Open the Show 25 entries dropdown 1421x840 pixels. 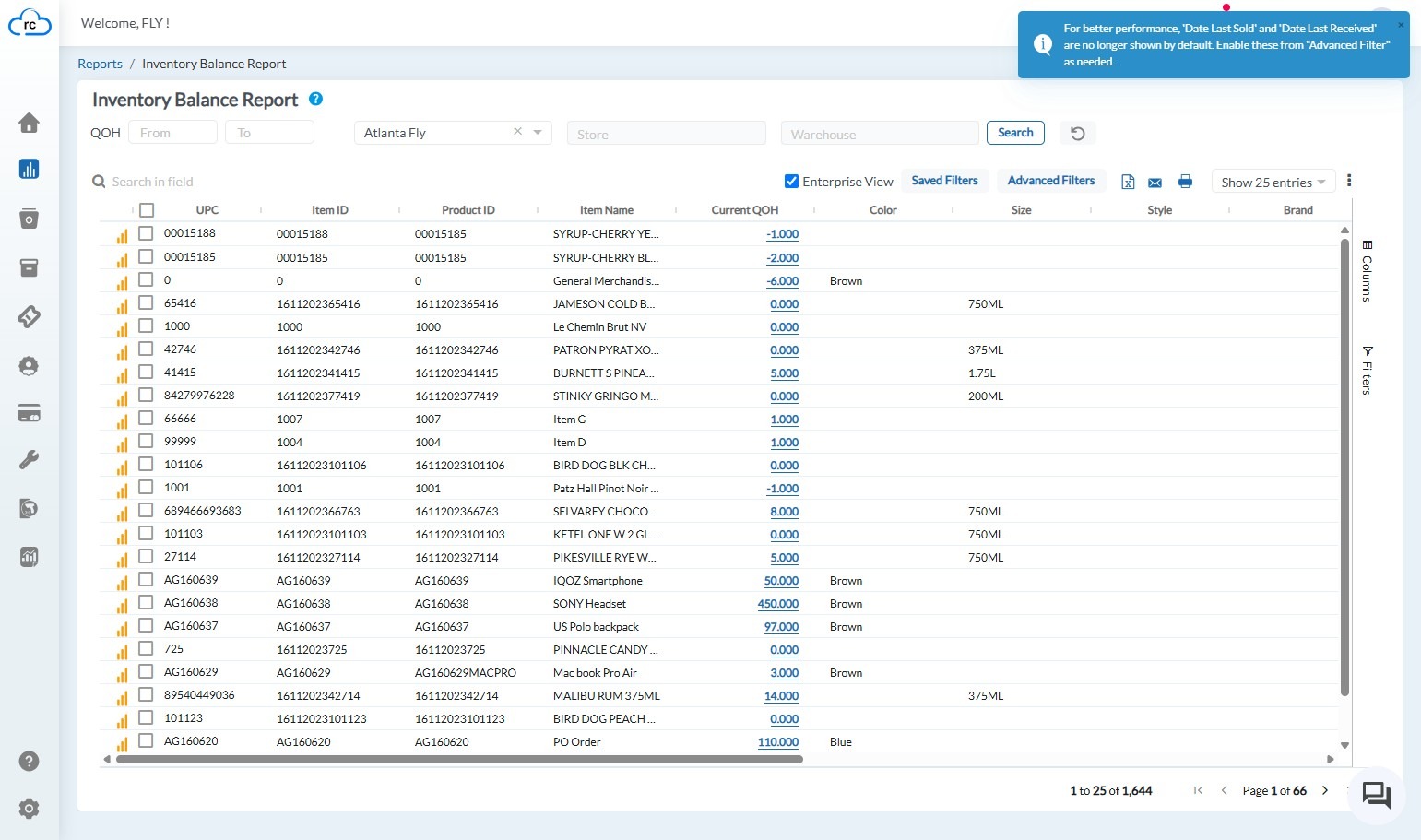coord(1273,182)
